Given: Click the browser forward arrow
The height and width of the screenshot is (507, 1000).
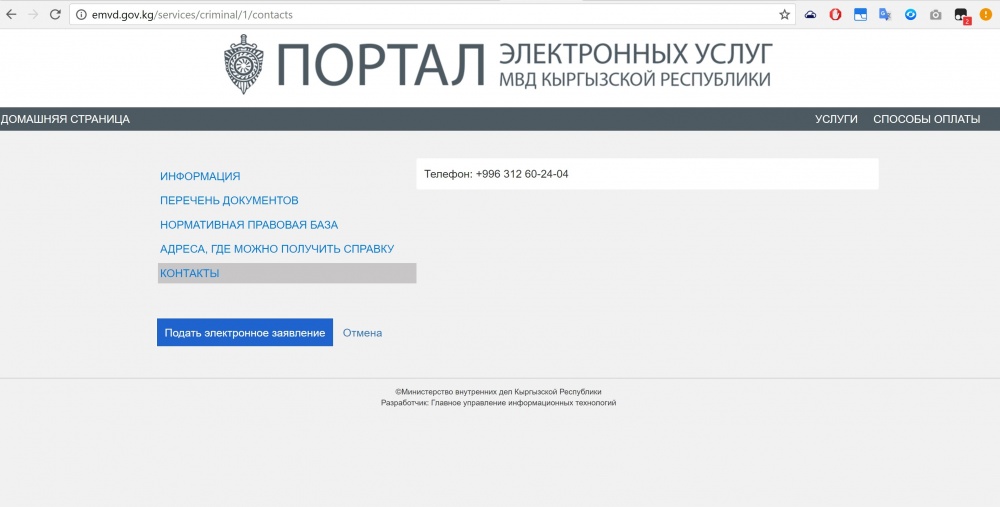Looking at the screenshot, I should 33,15.
